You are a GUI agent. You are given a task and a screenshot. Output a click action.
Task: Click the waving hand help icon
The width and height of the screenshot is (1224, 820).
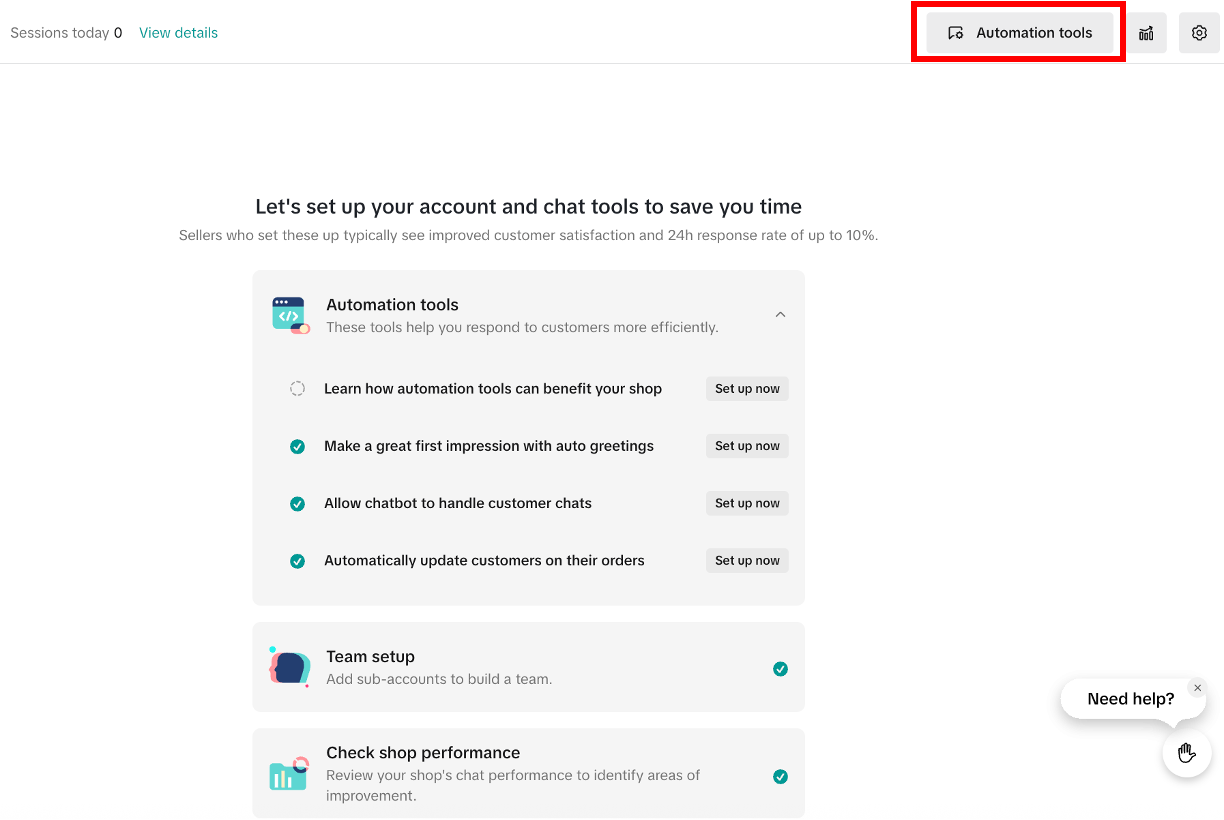tap(1187, 753)
